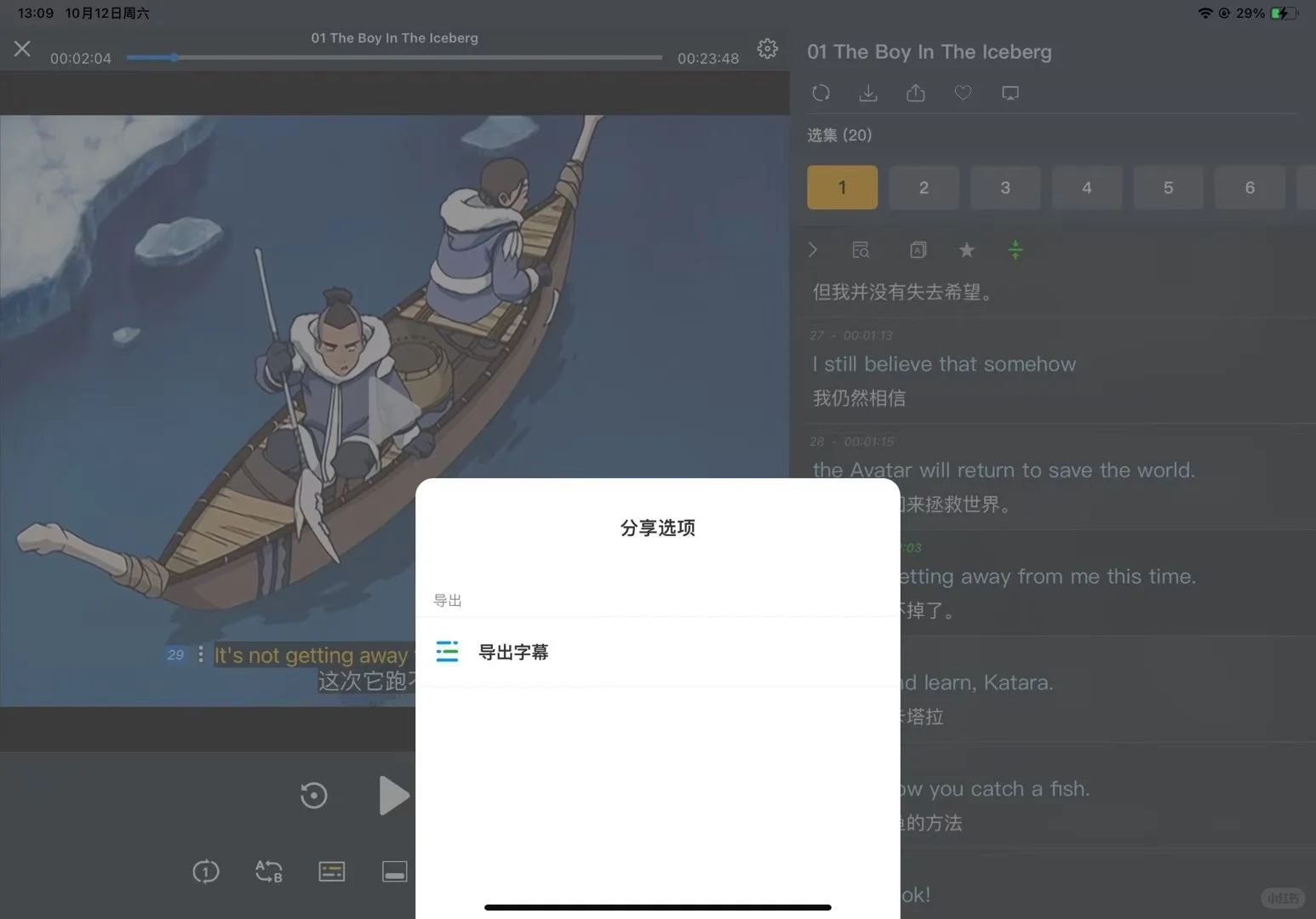Tap the green auto-scroll subtitle icon
The width and height of the screenshot is (1316, 919).
(x=1015, y=249)
